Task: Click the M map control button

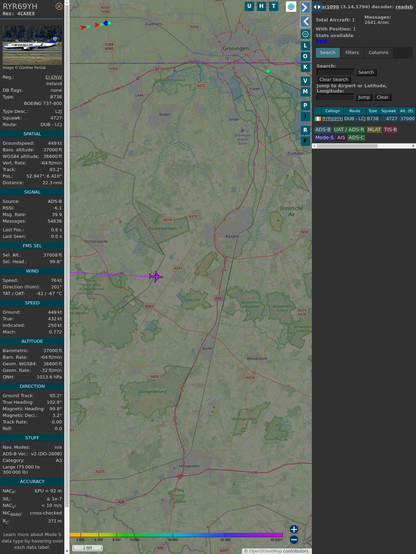Action: tap(305, 92)
